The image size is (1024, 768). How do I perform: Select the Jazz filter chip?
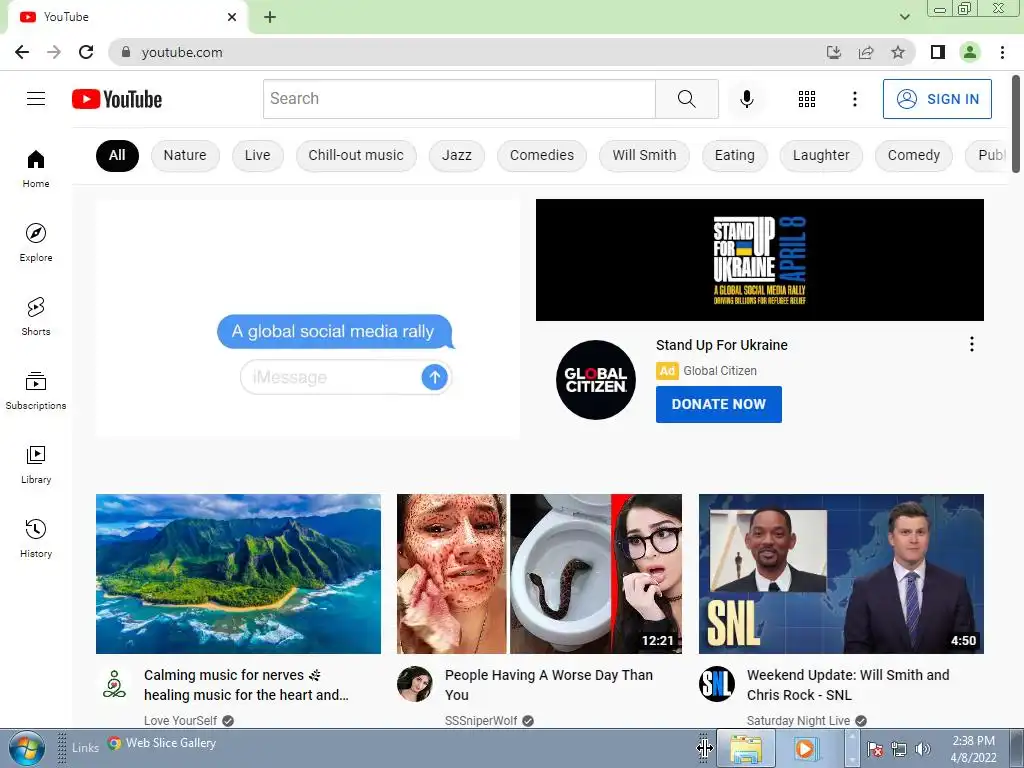[456, 155]
